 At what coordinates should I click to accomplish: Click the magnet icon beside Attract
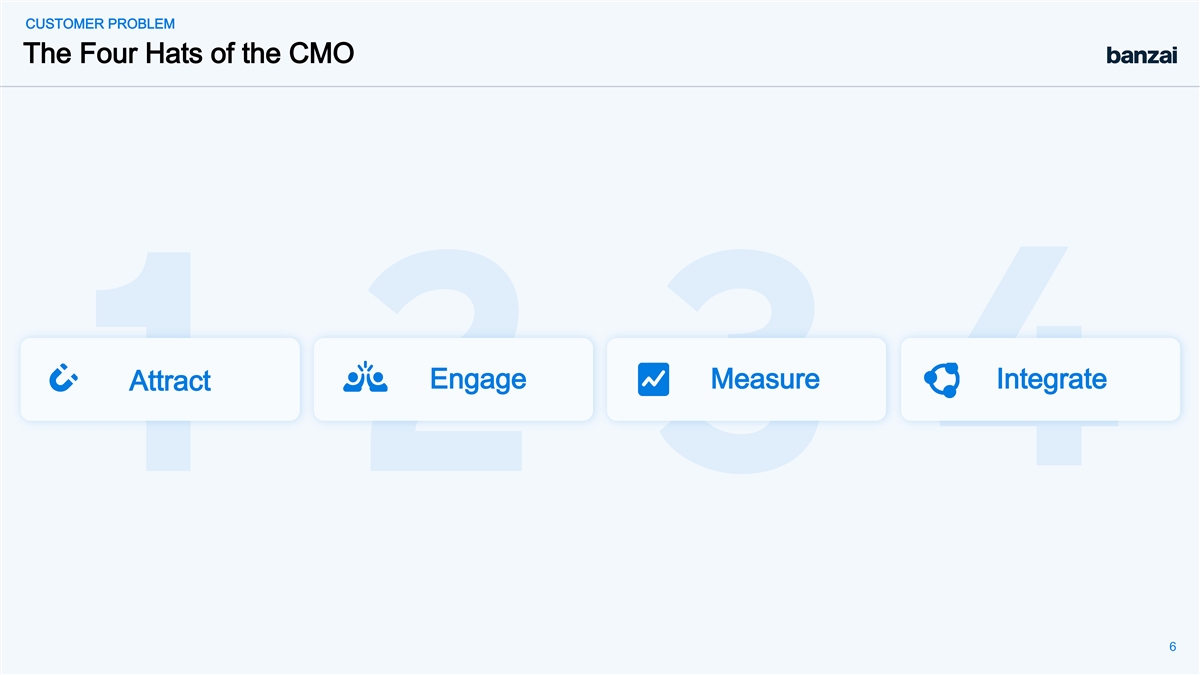click(64, 379)
